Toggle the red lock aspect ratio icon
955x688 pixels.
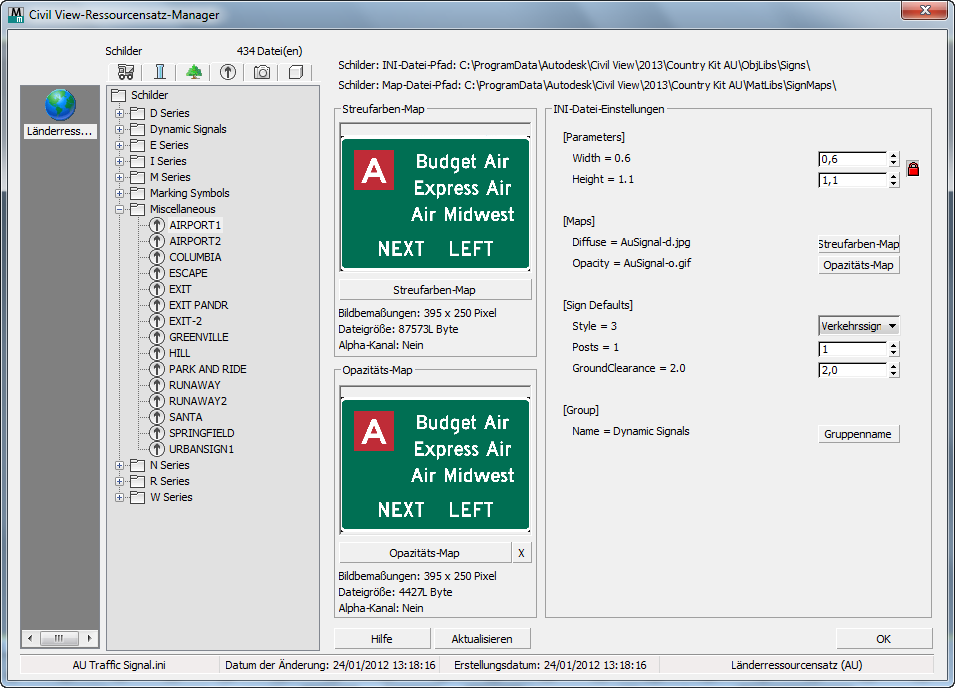913,169
